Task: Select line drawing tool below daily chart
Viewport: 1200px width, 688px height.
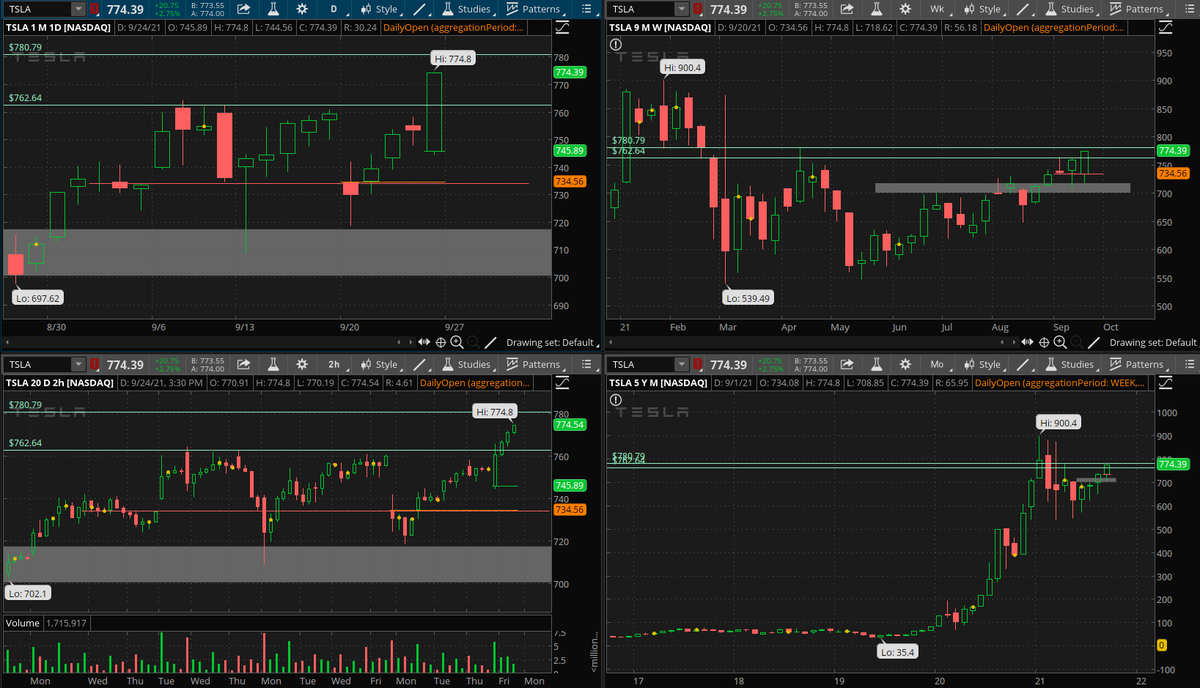Action: tap(493, 342)
